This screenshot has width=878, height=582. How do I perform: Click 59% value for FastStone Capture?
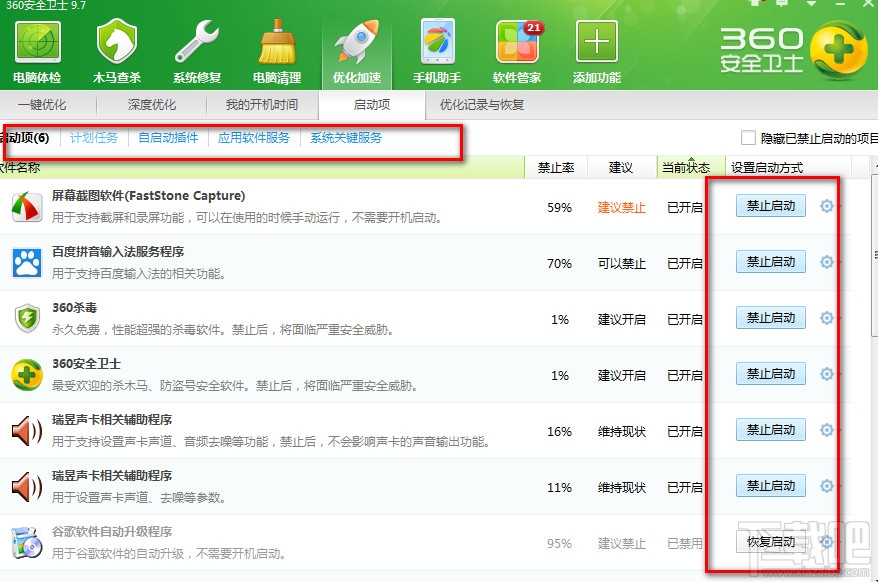[x=559, y=208]
